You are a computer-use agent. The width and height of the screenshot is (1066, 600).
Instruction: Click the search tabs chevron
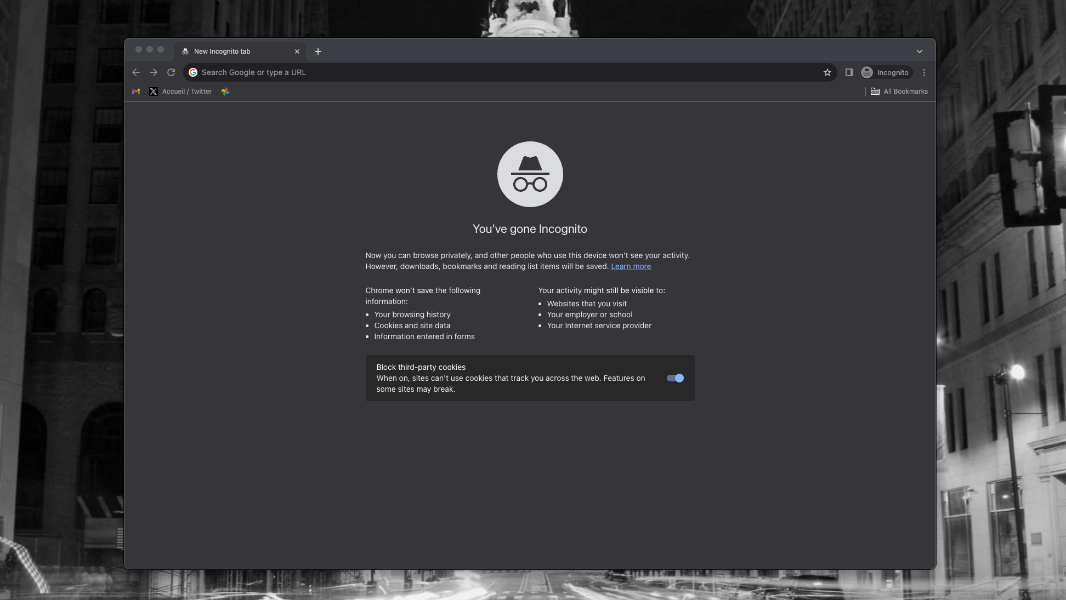click(x=919, y=51)
